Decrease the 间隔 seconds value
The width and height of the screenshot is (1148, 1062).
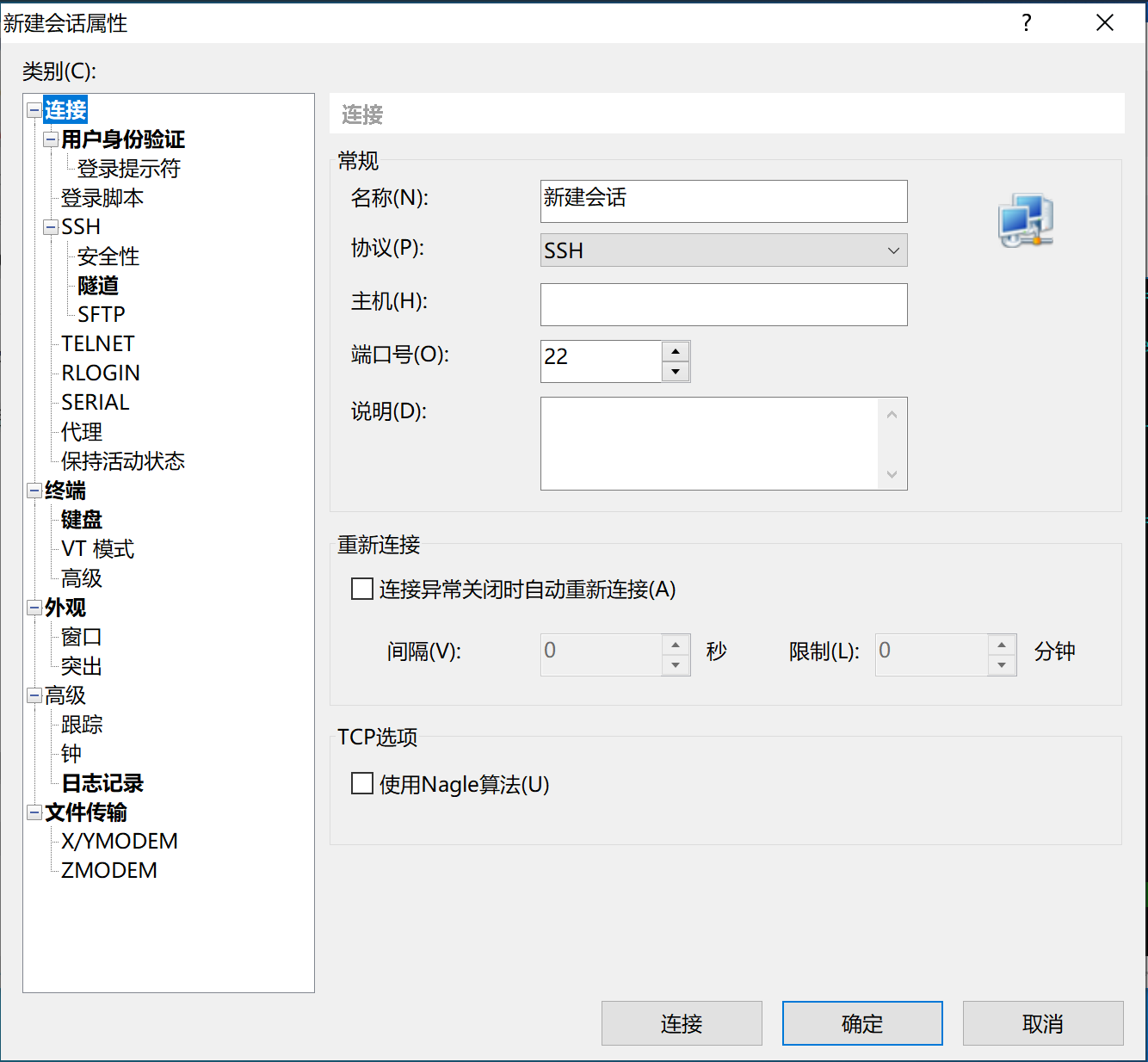tap(676, 665)
